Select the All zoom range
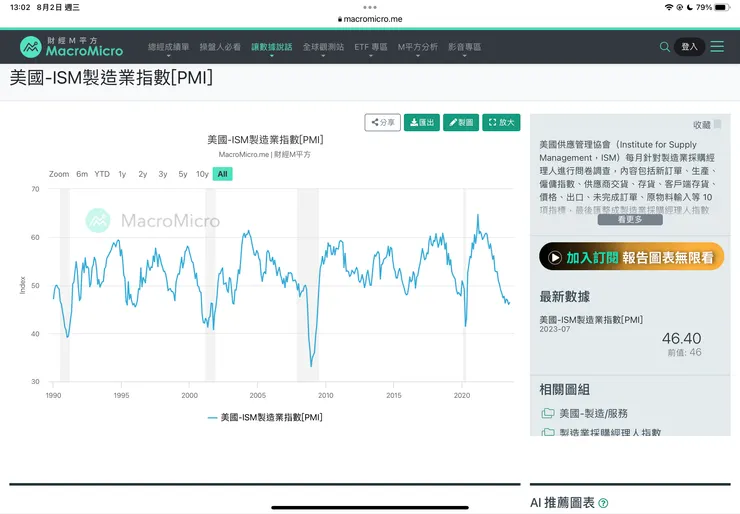The image size is (740, 514). [x=222, y=174]
